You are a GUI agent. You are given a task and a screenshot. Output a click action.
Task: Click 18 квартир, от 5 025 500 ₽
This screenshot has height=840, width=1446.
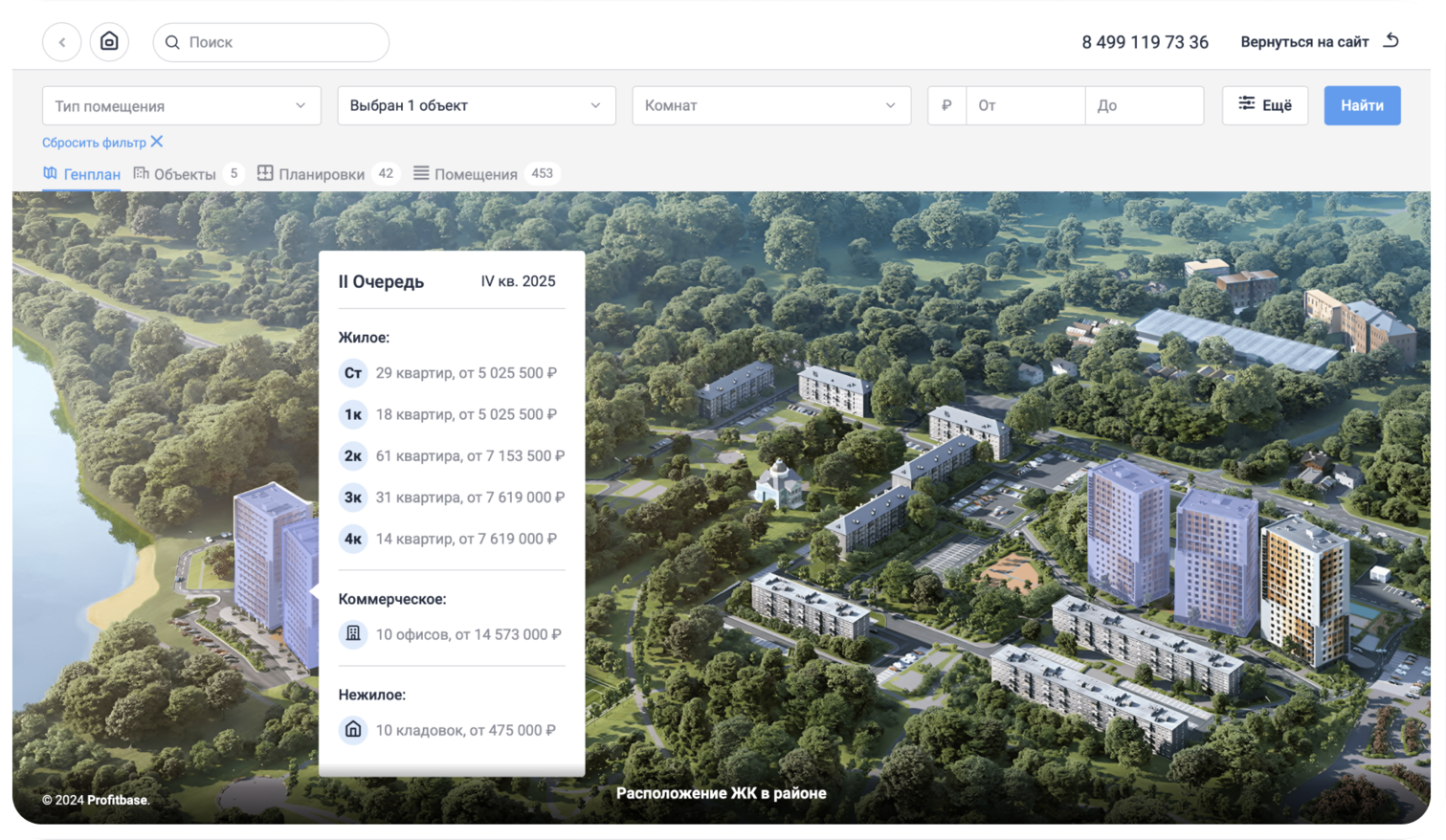click(466, 414)
